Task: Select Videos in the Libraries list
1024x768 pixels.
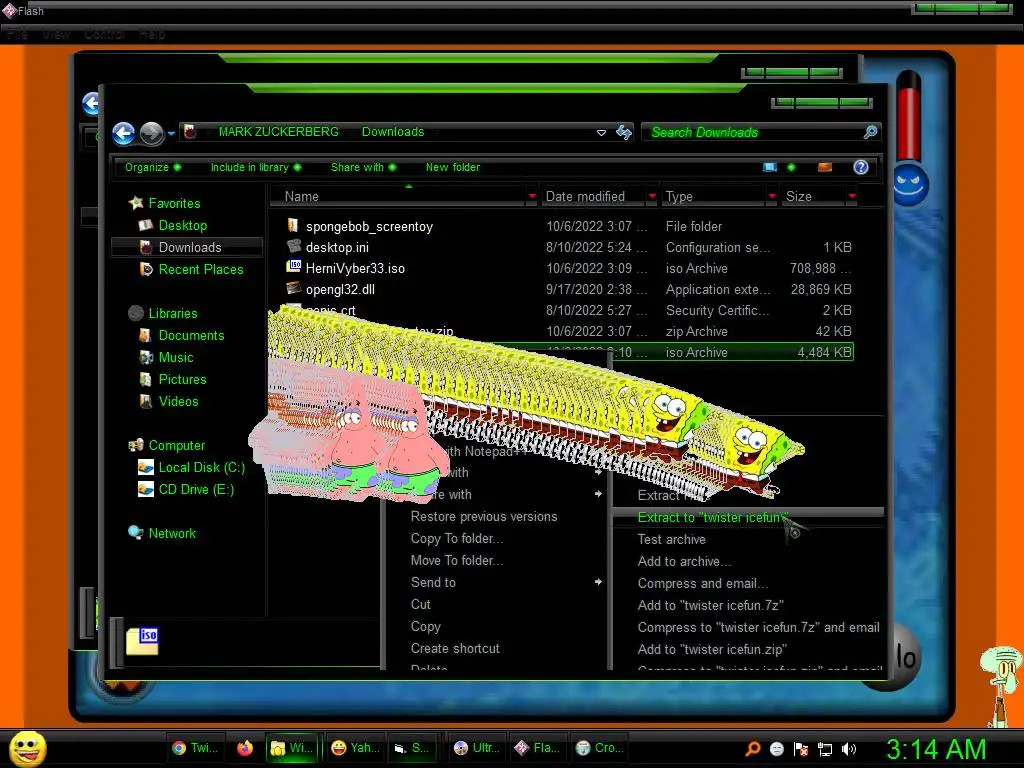Action: click(178, 401)
